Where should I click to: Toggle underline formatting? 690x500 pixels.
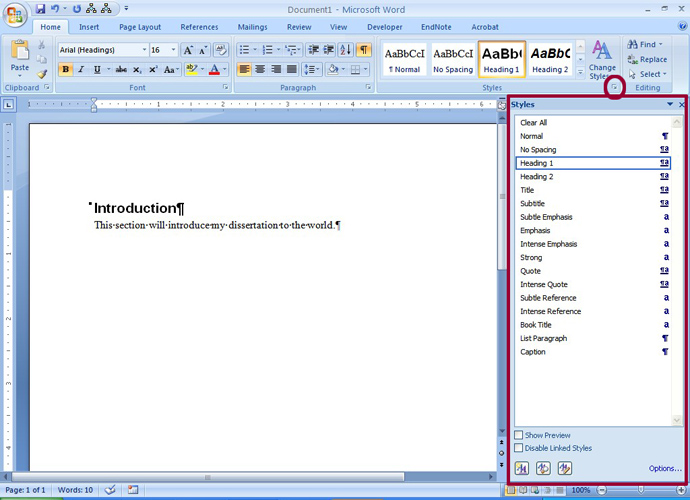[x=97, y=70]
